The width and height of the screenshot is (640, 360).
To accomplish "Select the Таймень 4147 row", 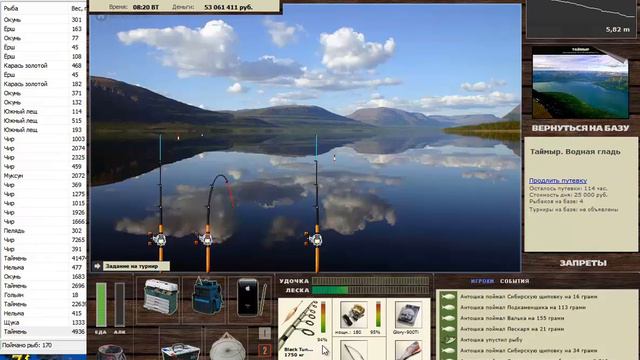I will tap(43, 258).
